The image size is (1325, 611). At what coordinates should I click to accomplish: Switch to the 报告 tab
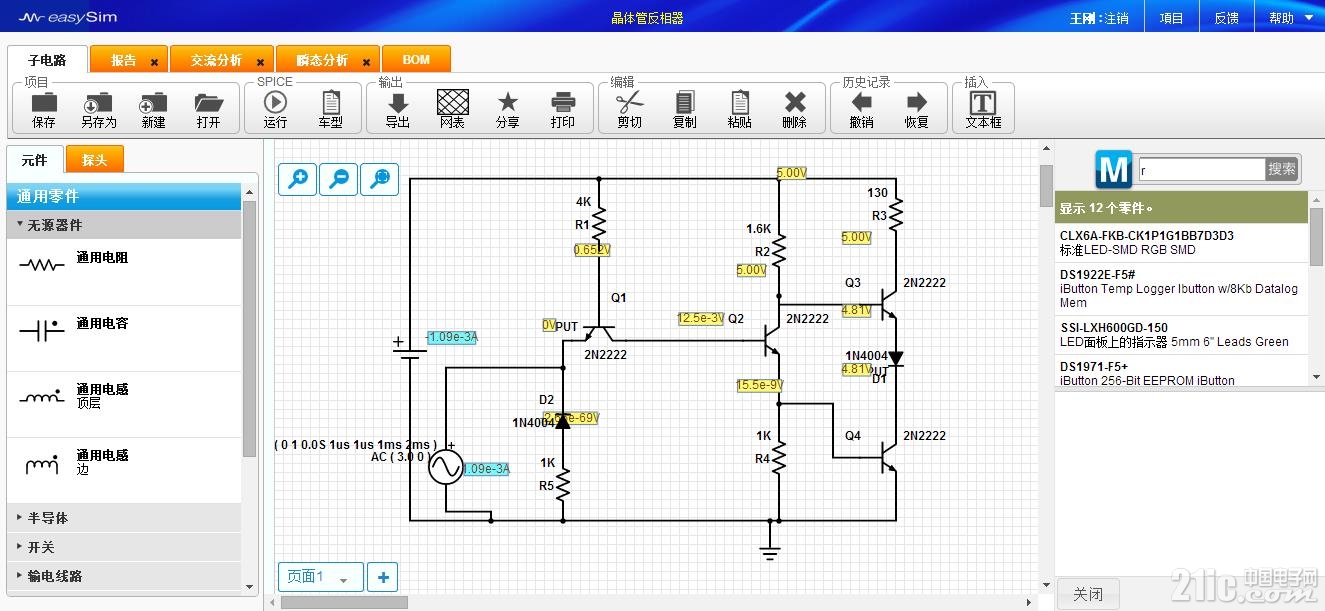[x=128, y=59]
